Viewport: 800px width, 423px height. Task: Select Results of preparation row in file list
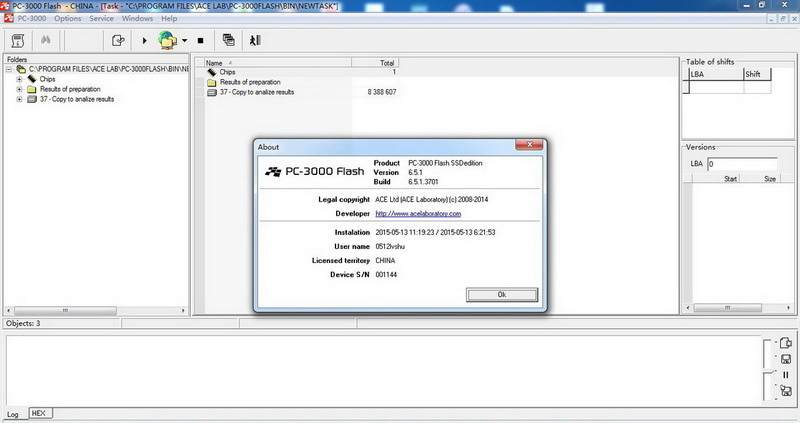click(302, 82)
